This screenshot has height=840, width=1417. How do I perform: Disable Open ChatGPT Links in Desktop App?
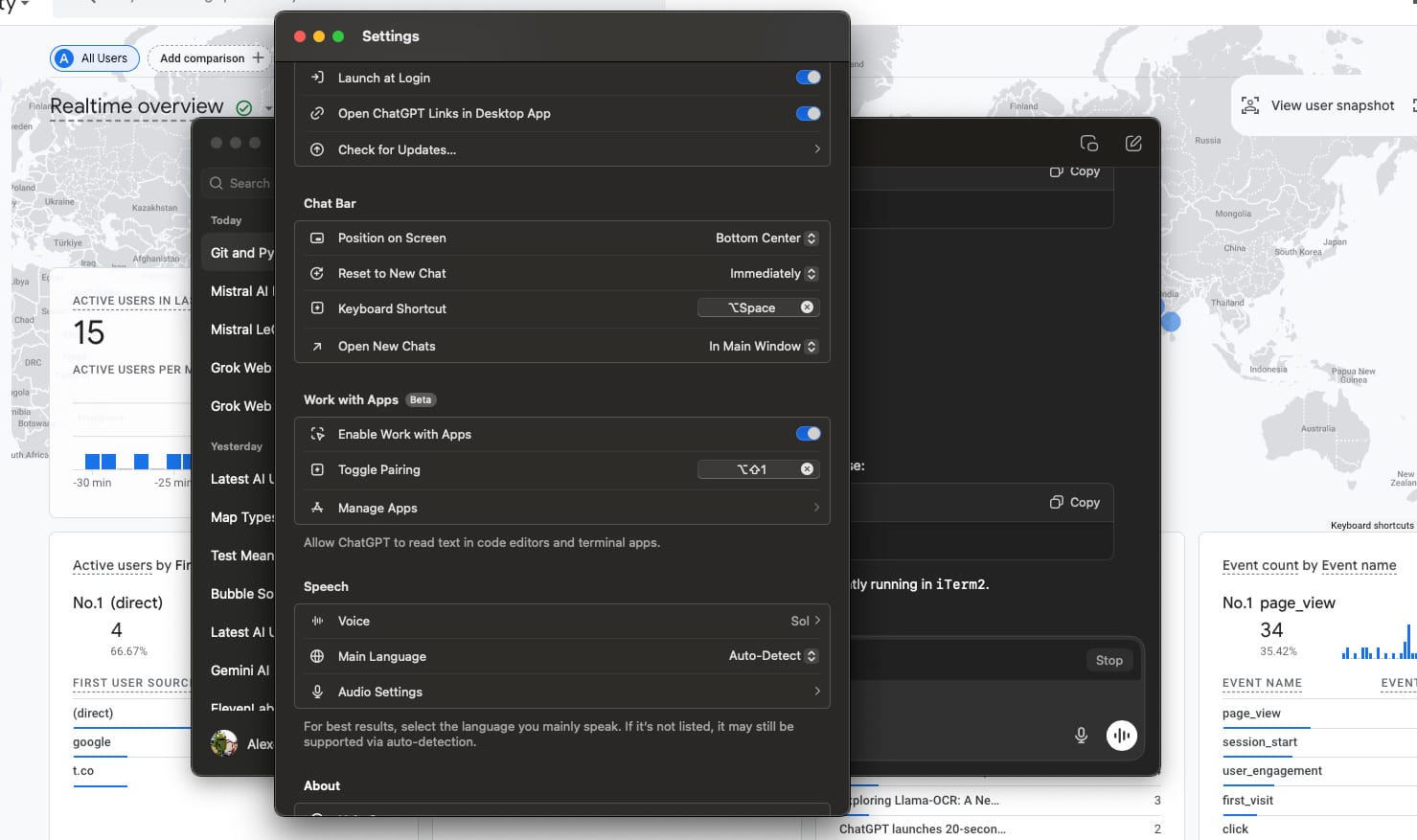click(x=808, y=113)
